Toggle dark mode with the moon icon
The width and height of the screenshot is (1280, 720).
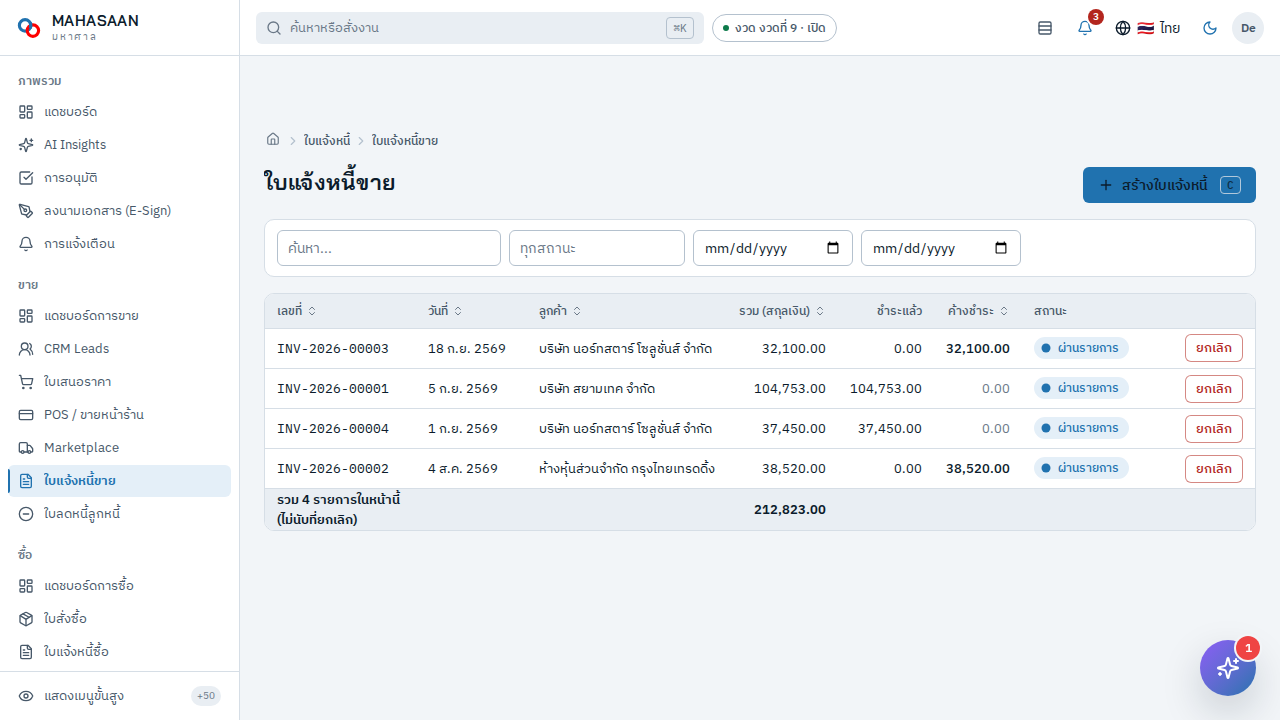point(1210,28)
